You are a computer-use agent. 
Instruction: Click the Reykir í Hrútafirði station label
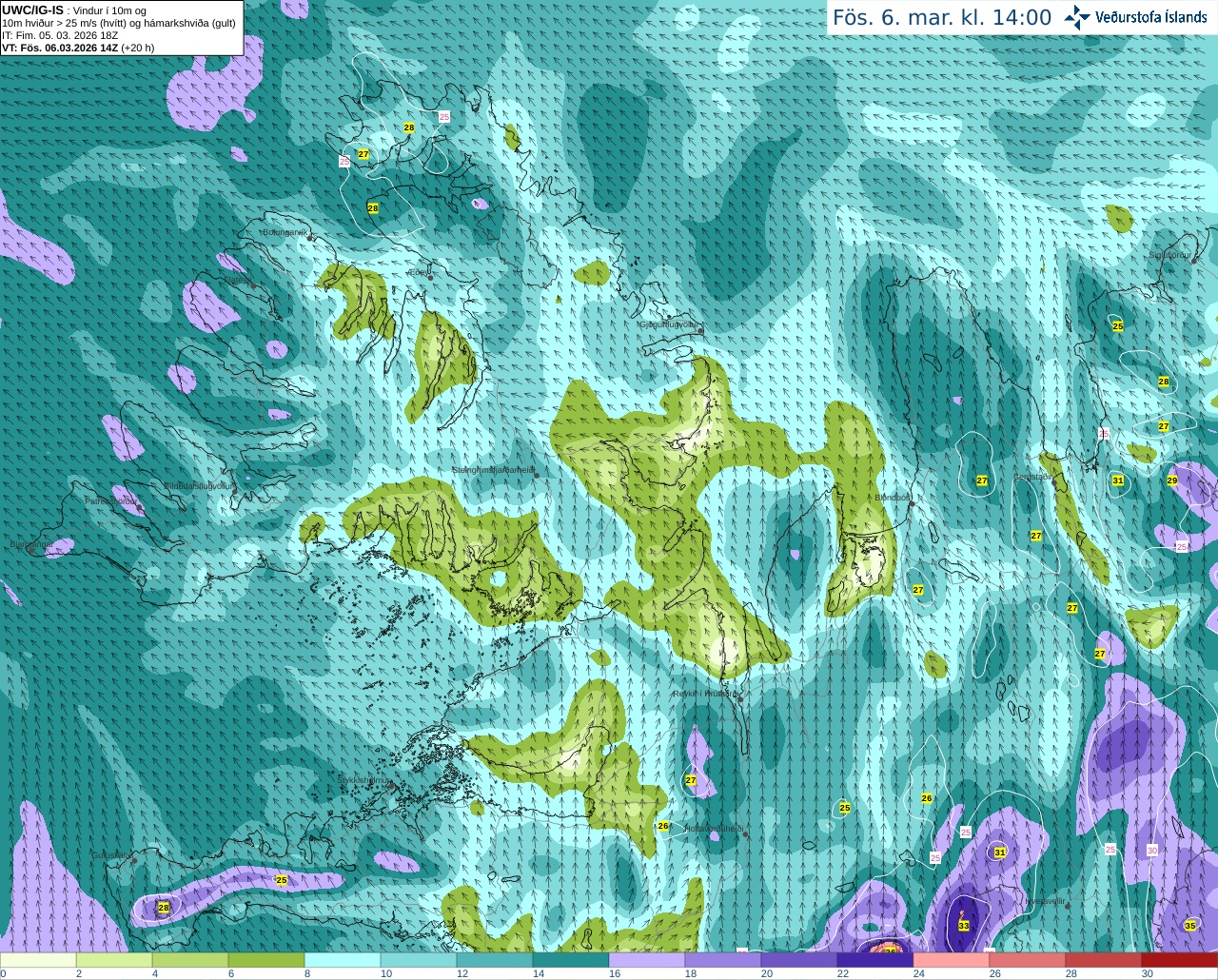pos(706,694)
